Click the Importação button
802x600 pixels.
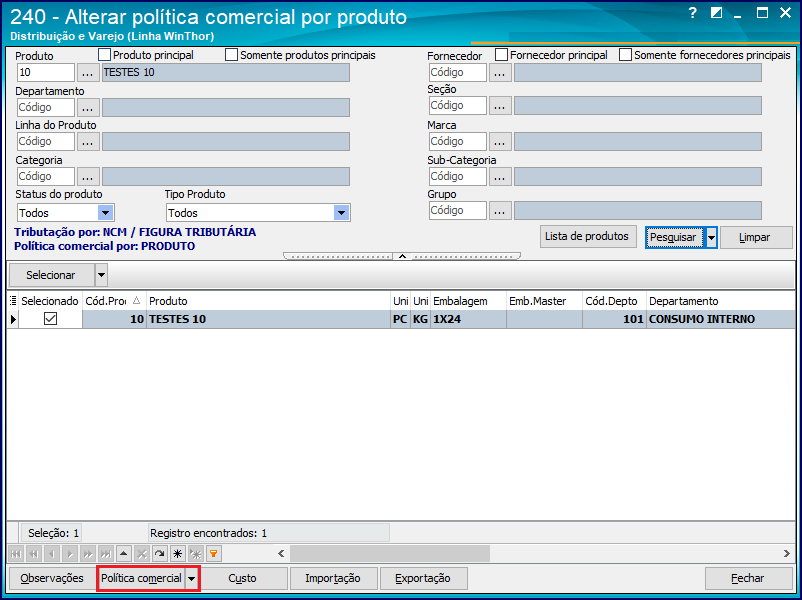(x=333, y=579)
